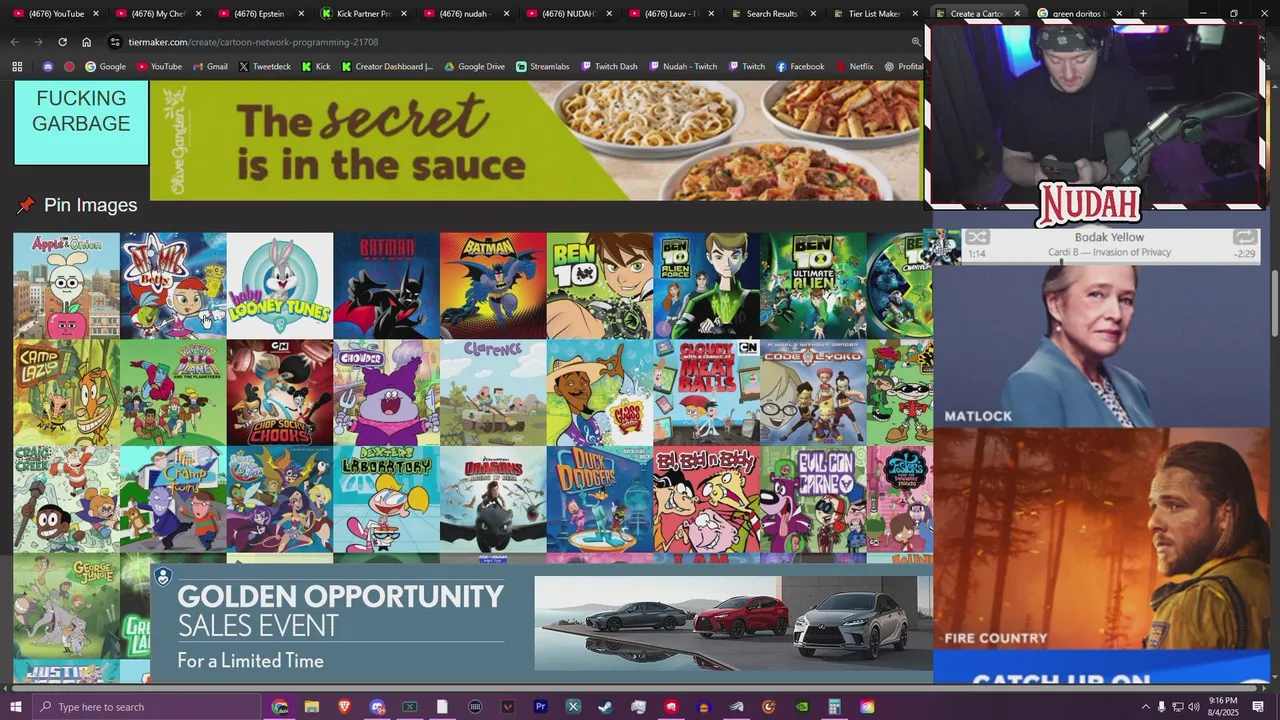Select the Ben 10 Ultimate Alien image
Image resolution: width=1280 pixels, height=720 pixels.
(x=813, y=286)
